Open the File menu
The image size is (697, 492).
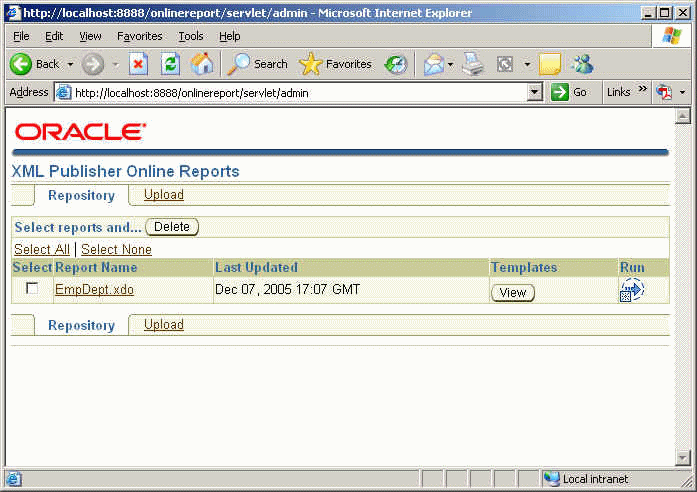click(x=21, y=36)
